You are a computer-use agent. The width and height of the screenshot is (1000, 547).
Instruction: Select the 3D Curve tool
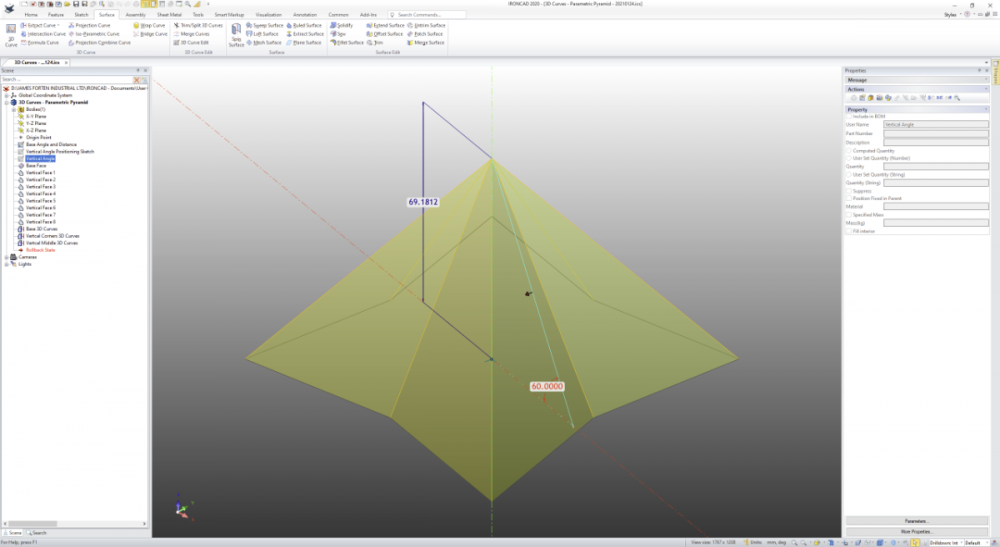(x=11, y=35)
